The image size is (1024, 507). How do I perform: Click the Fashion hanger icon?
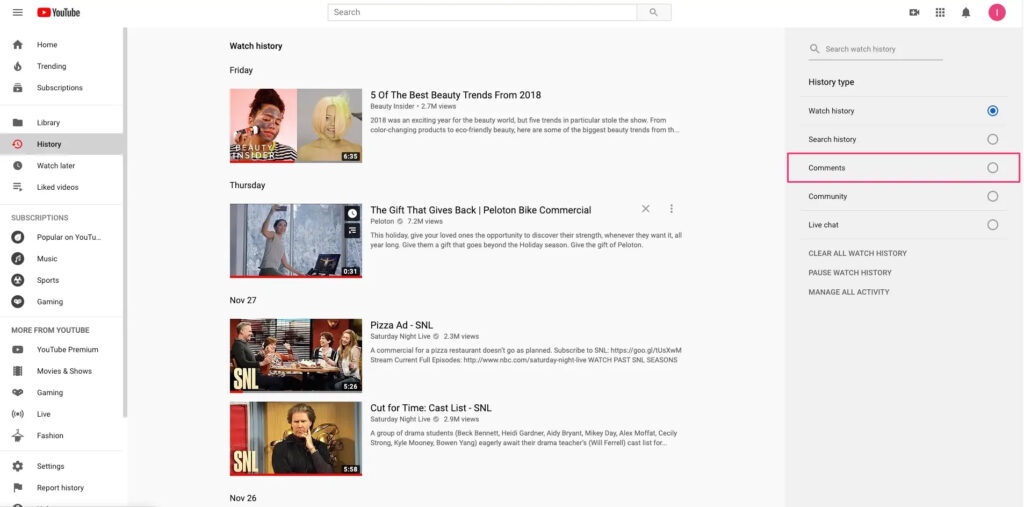18,436
